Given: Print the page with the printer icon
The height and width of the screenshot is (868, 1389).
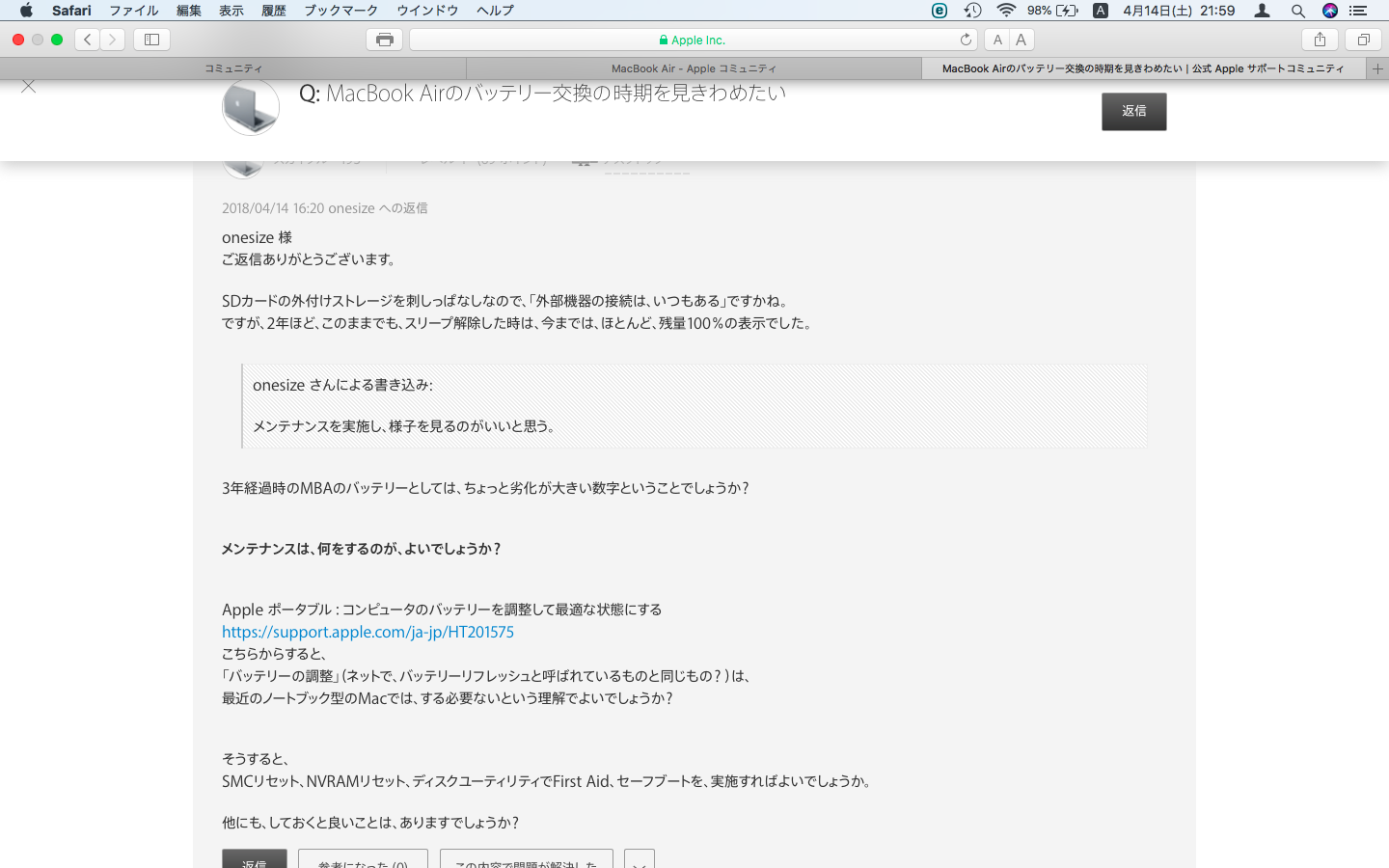Looking at the screenshot, I should tap(385, 40).
